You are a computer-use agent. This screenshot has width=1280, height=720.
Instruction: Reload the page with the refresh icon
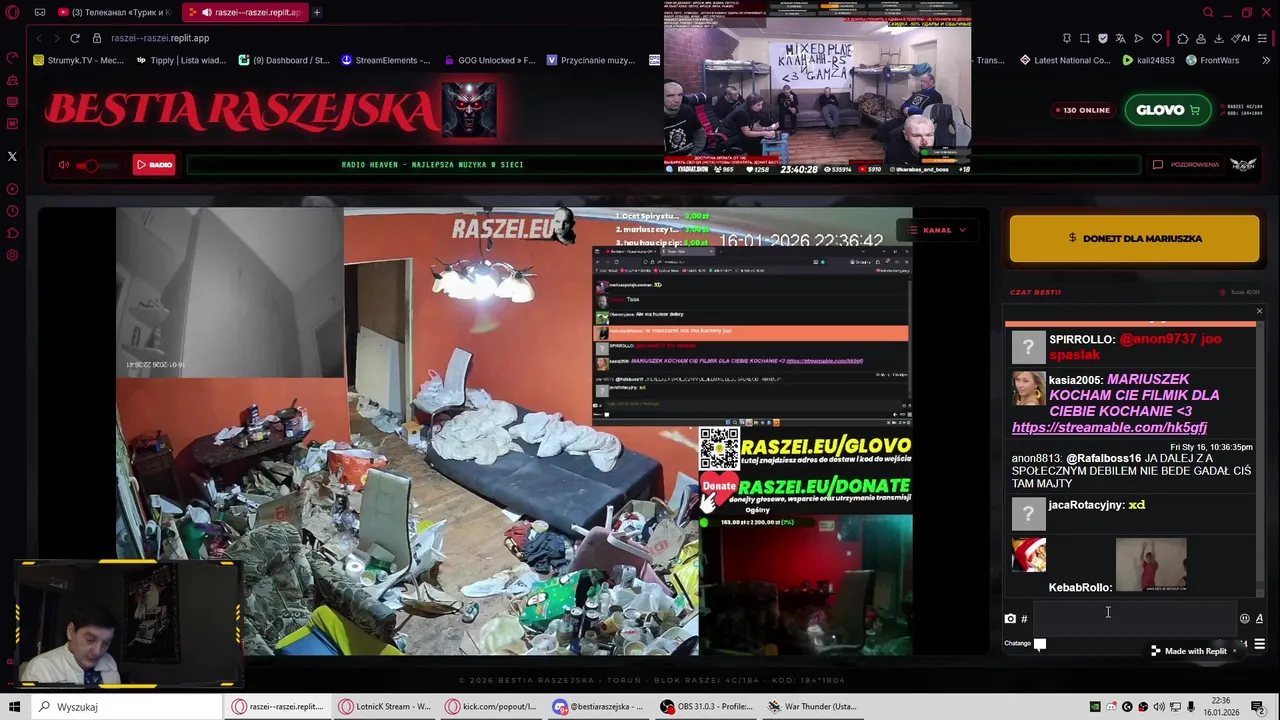click(x=74, y=38)
